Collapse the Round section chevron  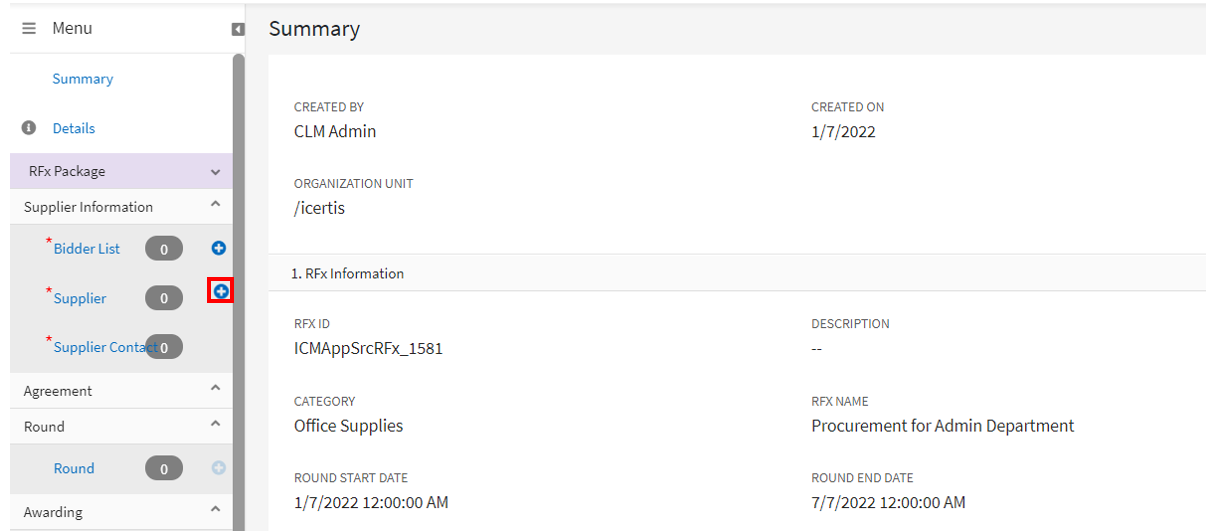pos(215,424)
